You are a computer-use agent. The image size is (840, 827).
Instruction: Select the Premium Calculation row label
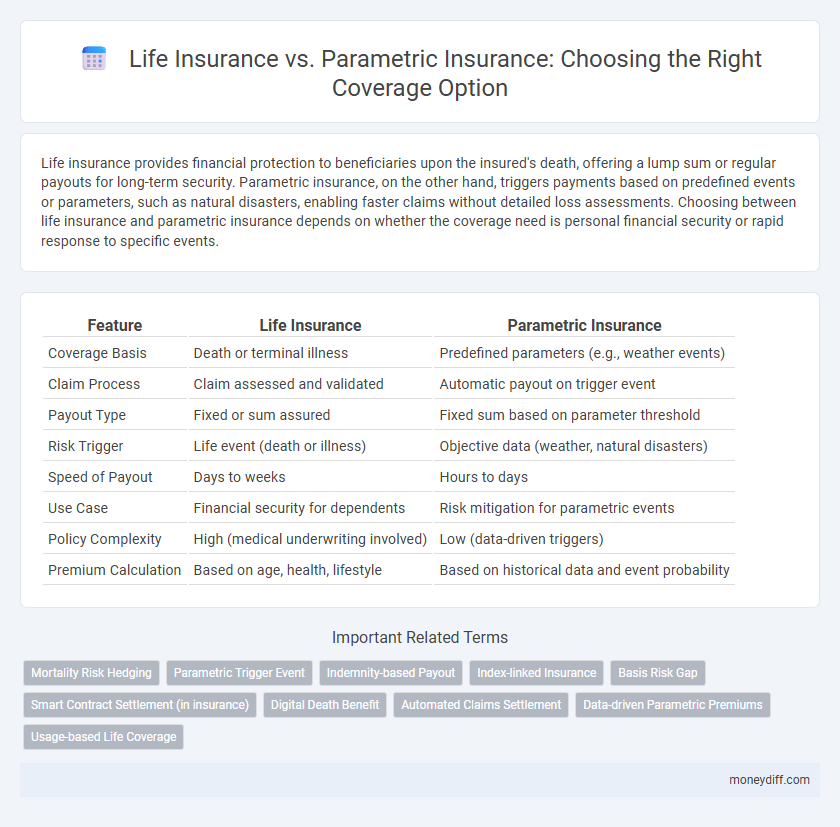[115, 570]
